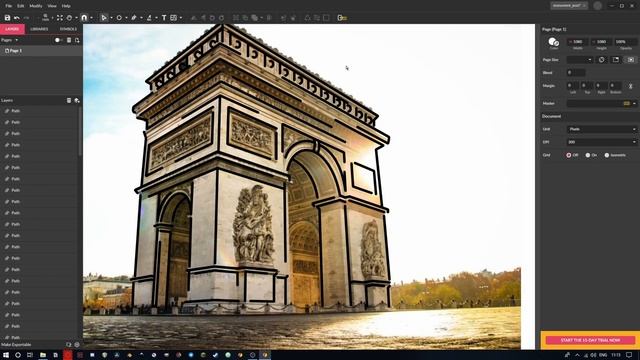Open the File menu
The image size is (640, 360).
[x=9, y=6]
